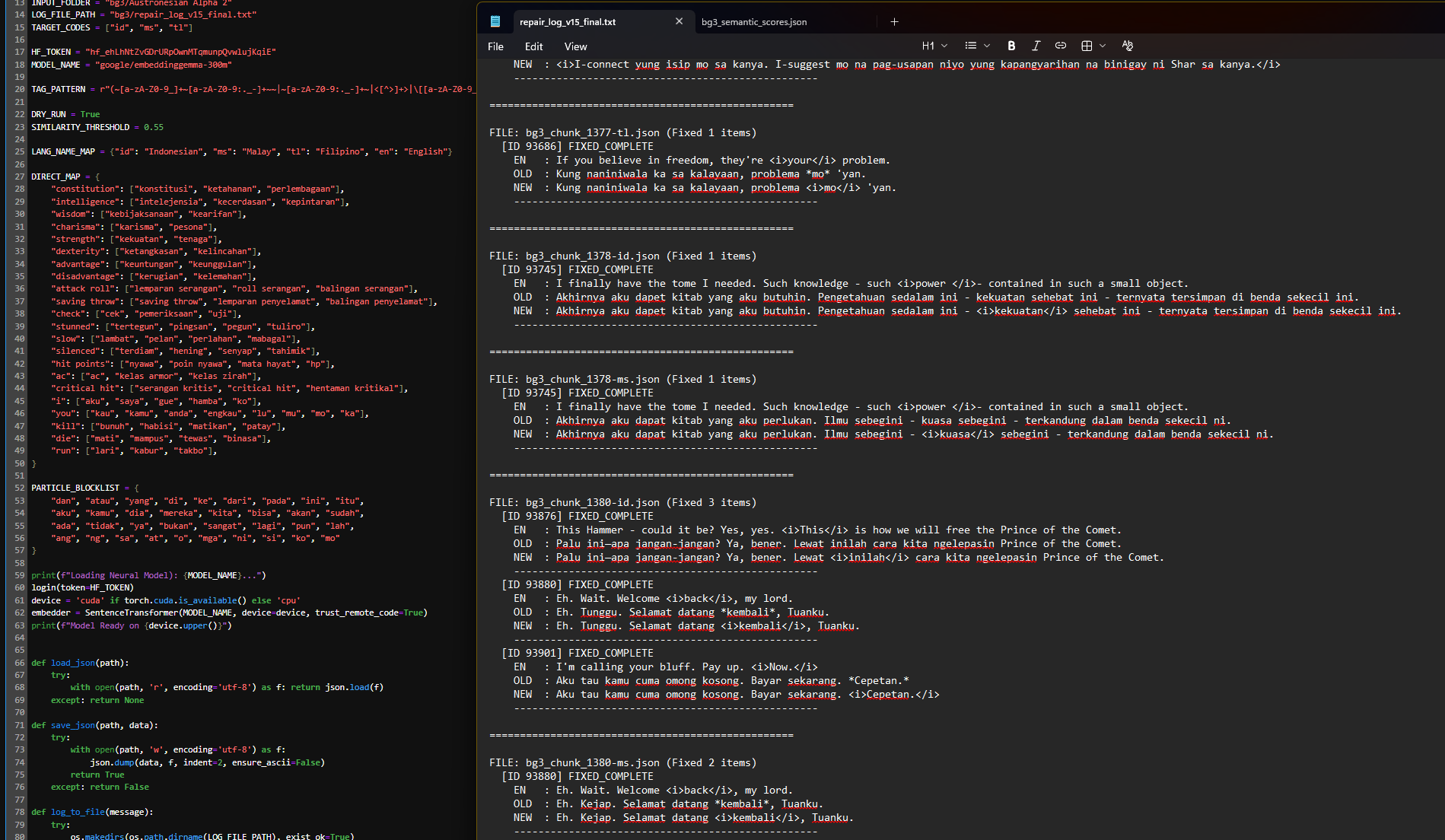This screenshot has width=1445, height=840.
Task: Open the View menu
Action: [575, 46]
